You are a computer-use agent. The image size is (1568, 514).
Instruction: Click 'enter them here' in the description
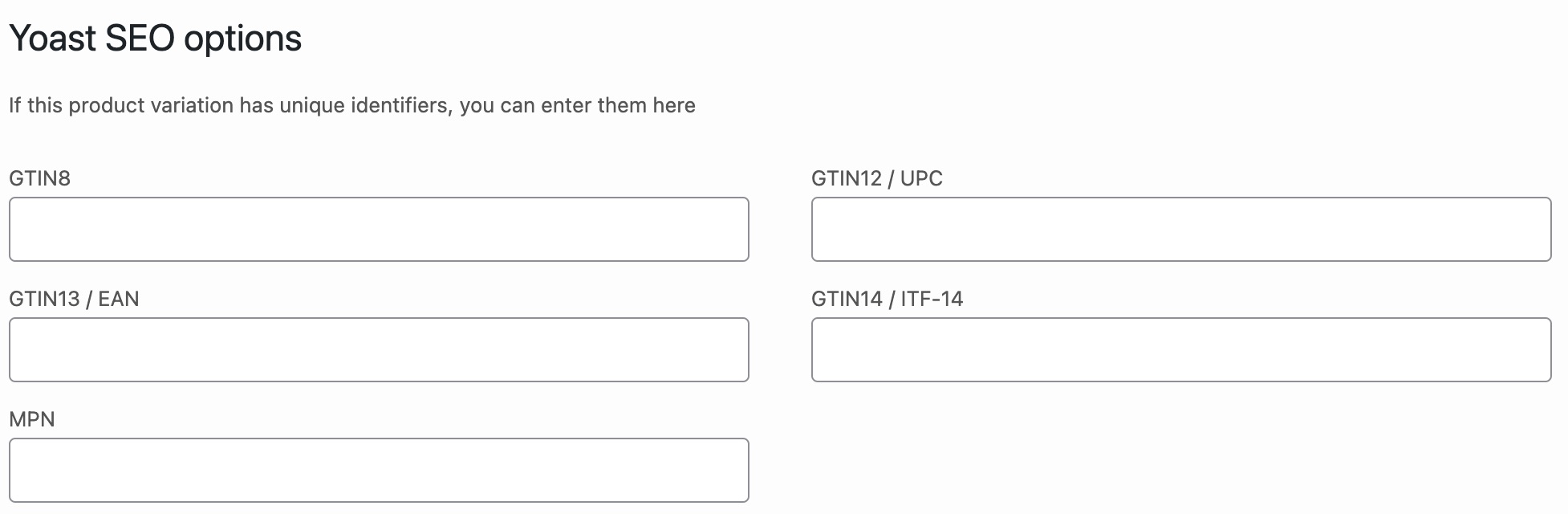click(x=618, y=105)
